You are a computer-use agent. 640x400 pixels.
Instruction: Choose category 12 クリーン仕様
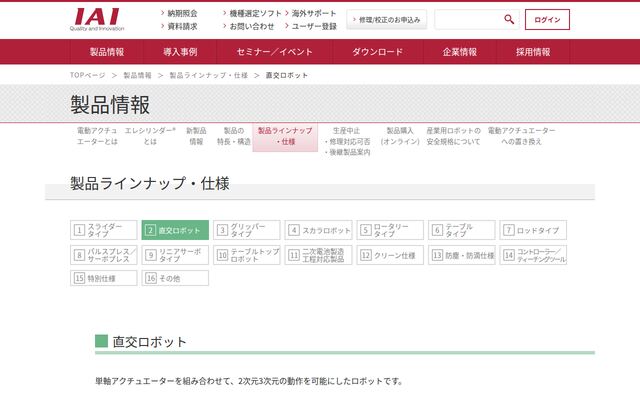pyautogui.click(x=390, y=255)
